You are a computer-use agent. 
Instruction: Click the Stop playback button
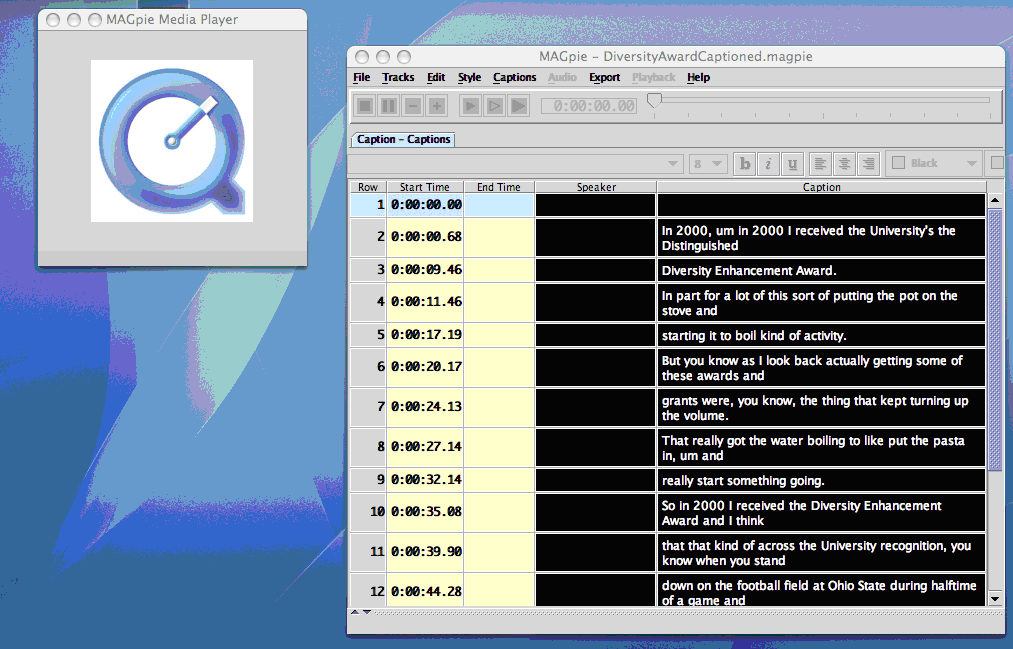click(365, 105)
